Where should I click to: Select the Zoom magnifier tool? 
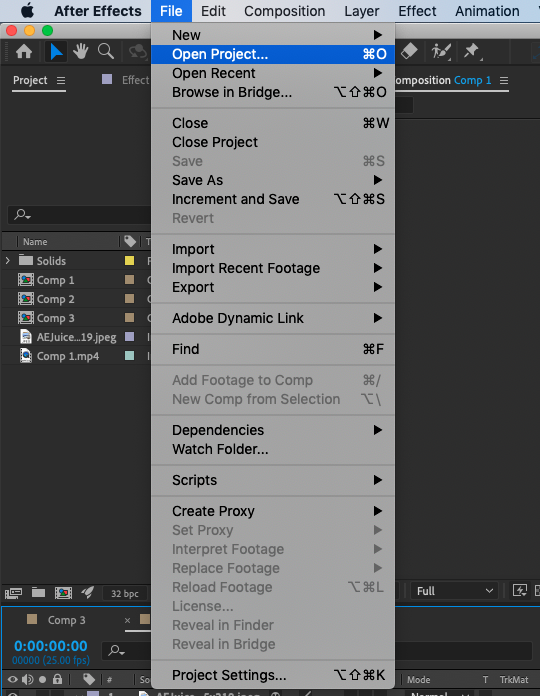point(106,52)
